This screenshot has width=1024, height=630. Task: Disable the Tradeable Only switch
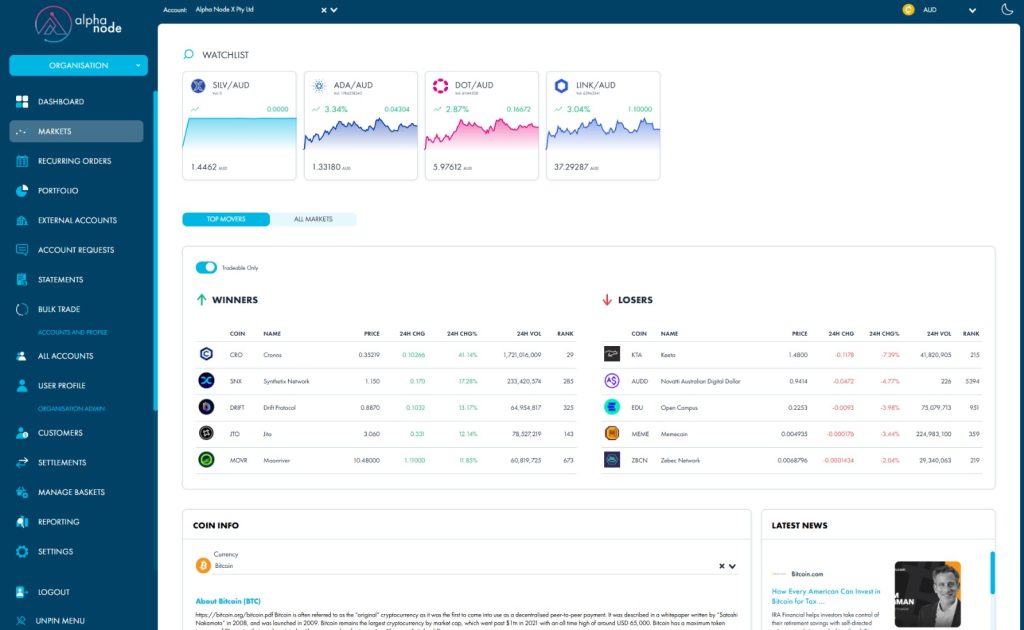(206, 268)
